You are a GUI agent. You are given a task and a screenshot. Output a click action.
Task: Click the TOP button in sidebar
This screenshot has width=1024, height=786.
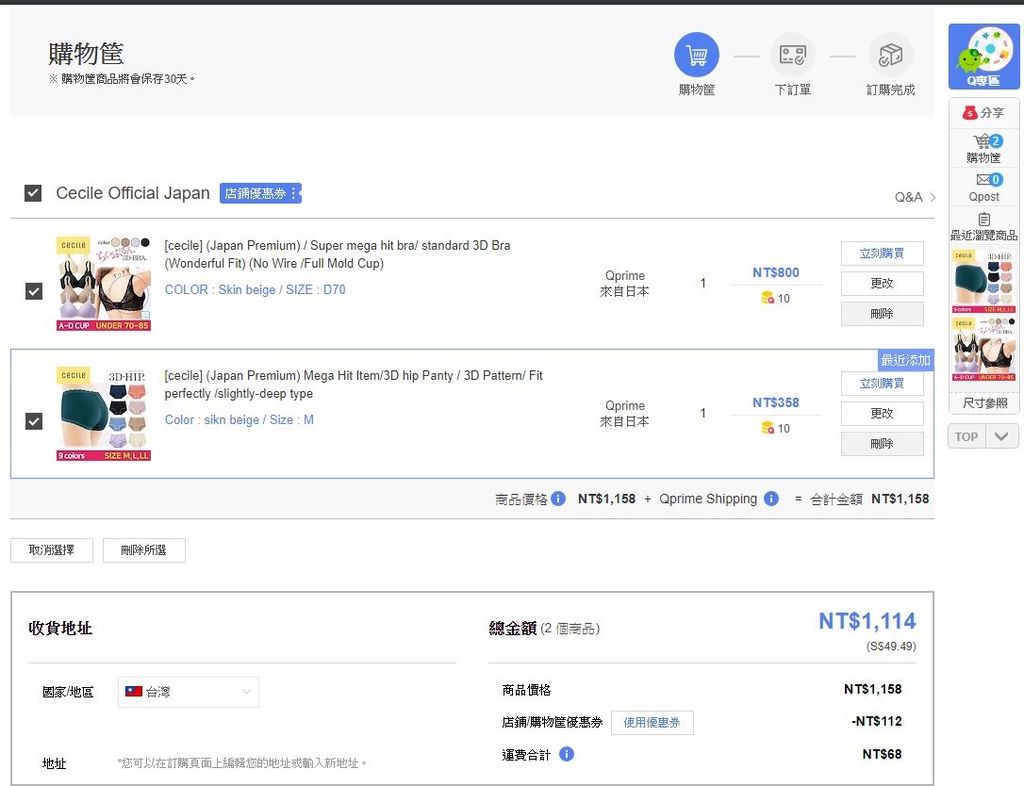coord(967,437)
